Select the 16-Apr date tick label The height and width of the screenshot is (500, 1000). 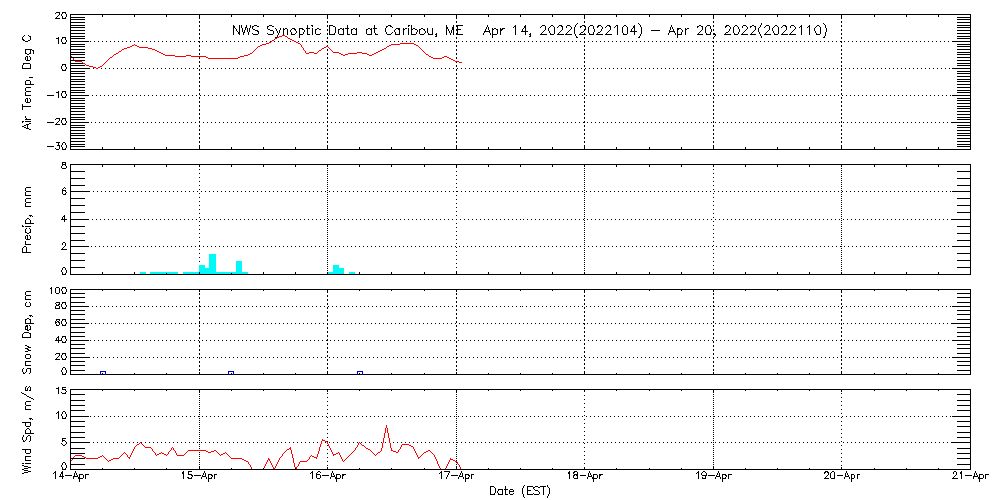[328, 478]
